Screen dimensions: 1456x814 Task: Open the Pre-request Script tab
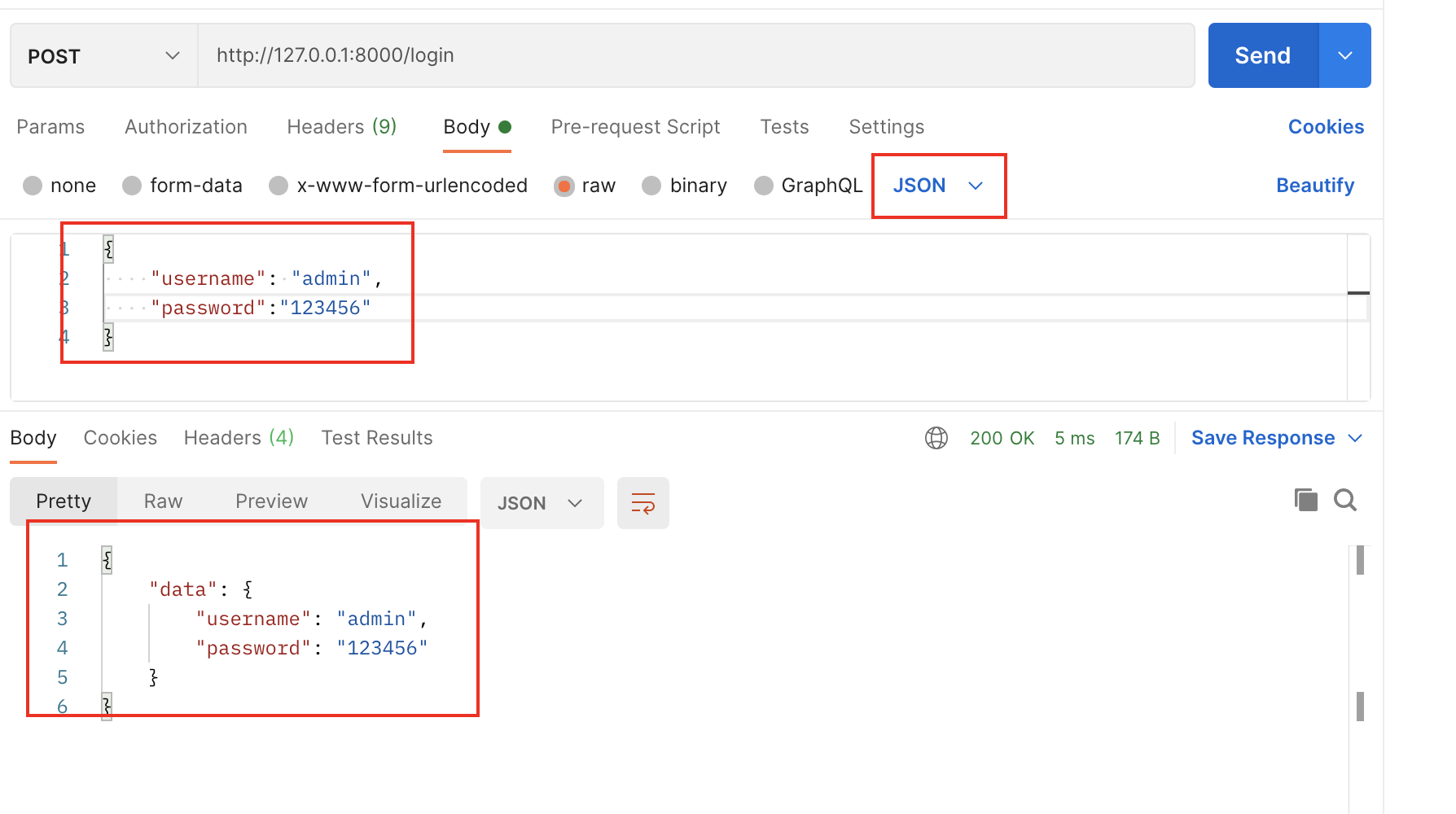635,127
